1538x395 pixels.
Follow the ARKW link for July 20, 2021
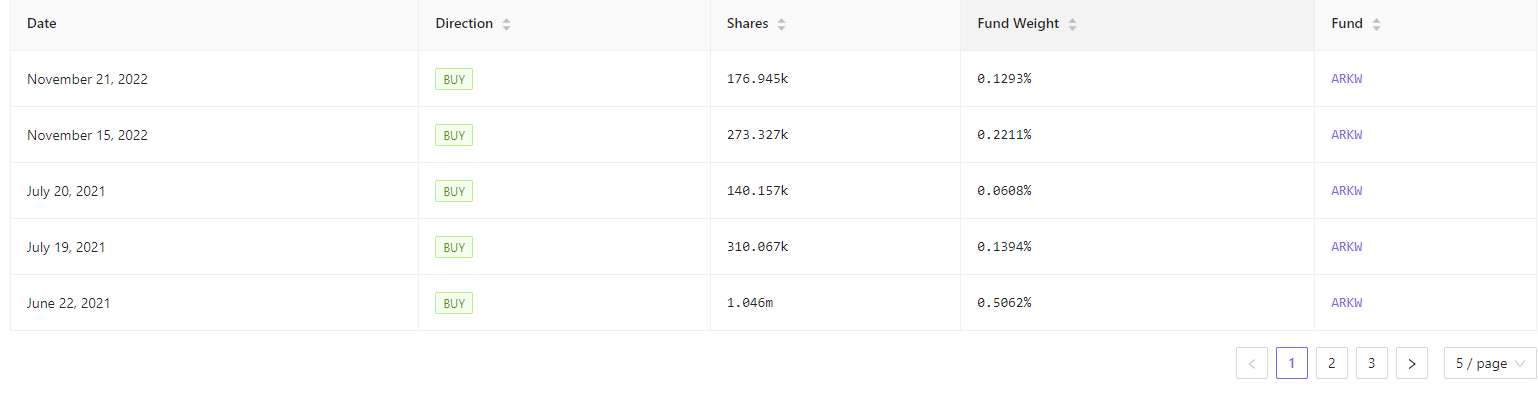point(1346,191)
